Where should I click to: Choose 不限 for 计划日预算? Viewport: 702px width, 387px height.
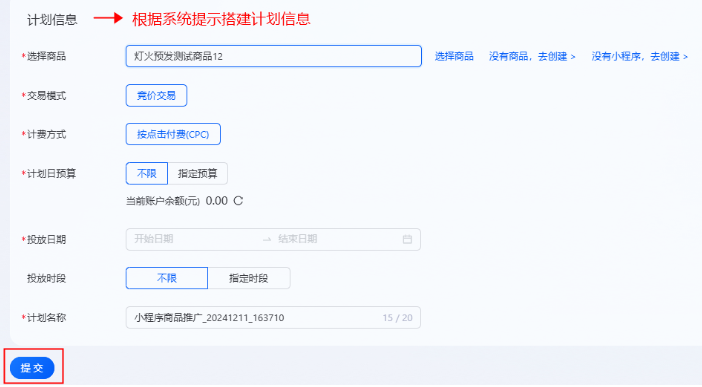[147, 173]
